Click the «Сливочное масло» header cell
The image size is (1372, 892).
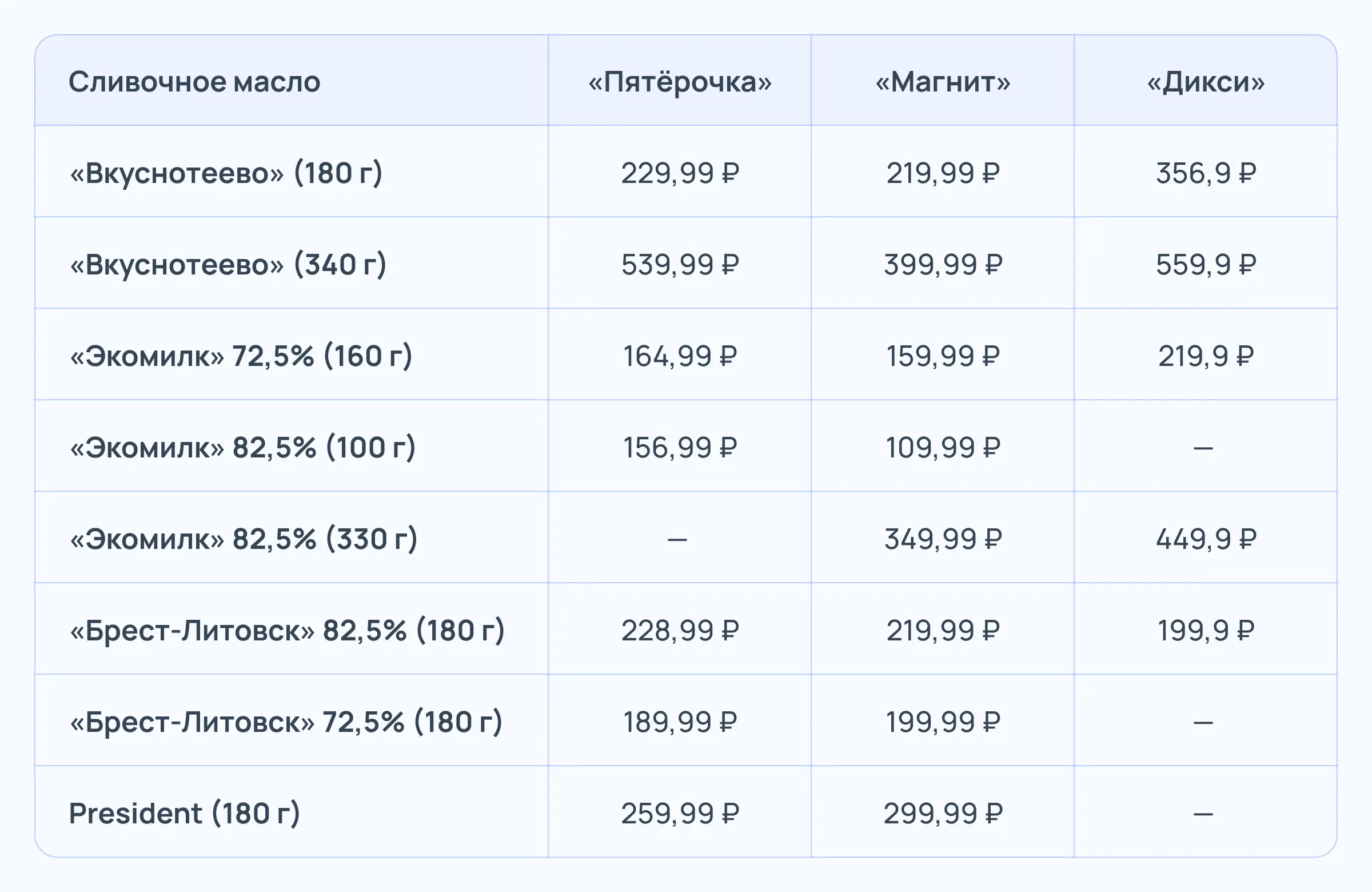pos(194,82)
